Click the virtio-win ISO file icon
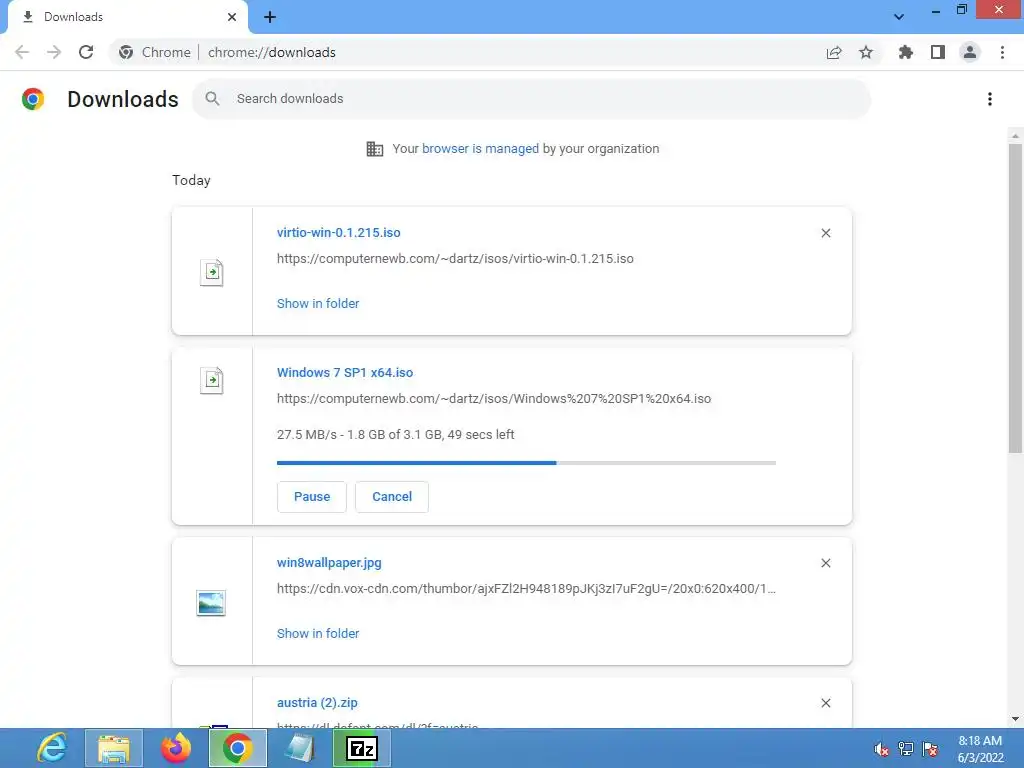The image size is (1024, 768). (x=212, y=272)
